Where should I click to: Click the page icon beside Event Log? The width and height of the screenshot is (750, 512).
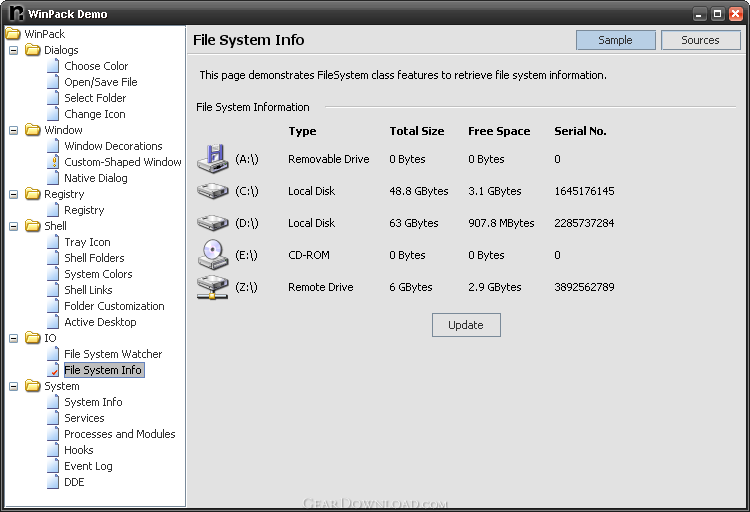coord(53,466)
